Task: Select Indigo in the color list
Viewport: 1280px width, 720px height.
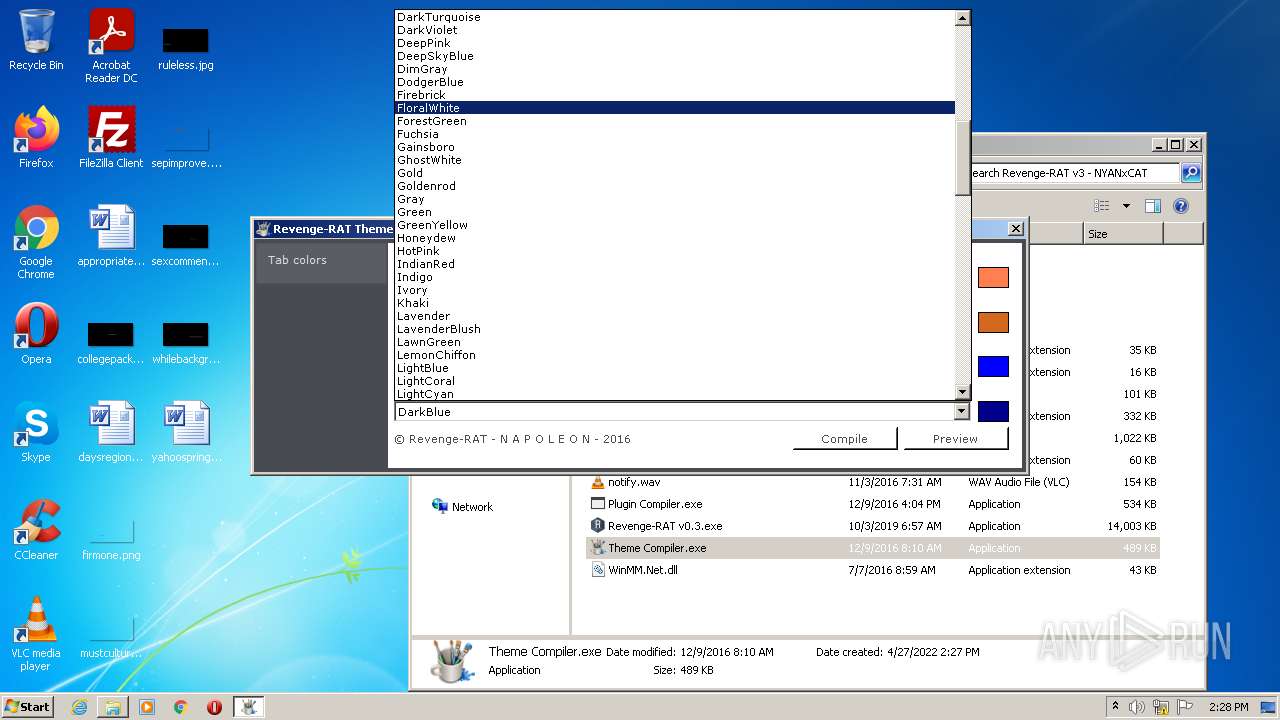Action: click(x=675, y=277)
